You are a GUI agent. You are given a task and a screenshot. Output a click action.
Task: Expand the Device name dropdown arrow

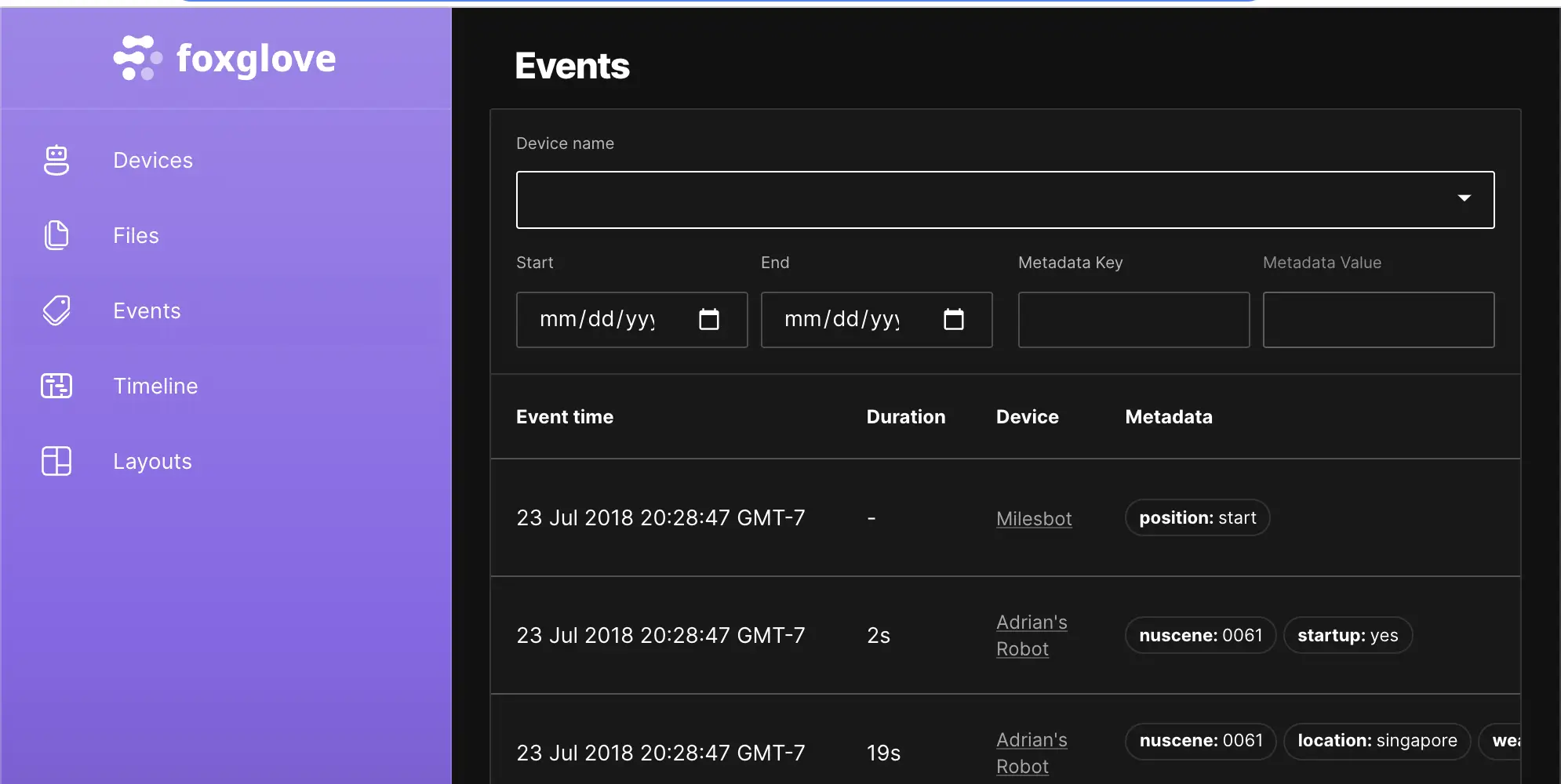(x=1464, y=198)
